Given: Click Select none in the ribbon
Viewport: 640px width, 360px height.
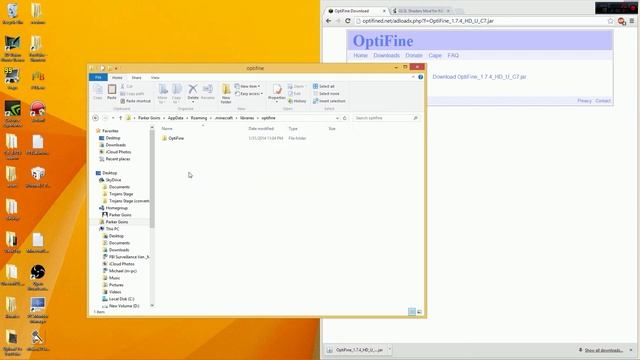Looking at the screenshot, I should [x=326, y=93].
